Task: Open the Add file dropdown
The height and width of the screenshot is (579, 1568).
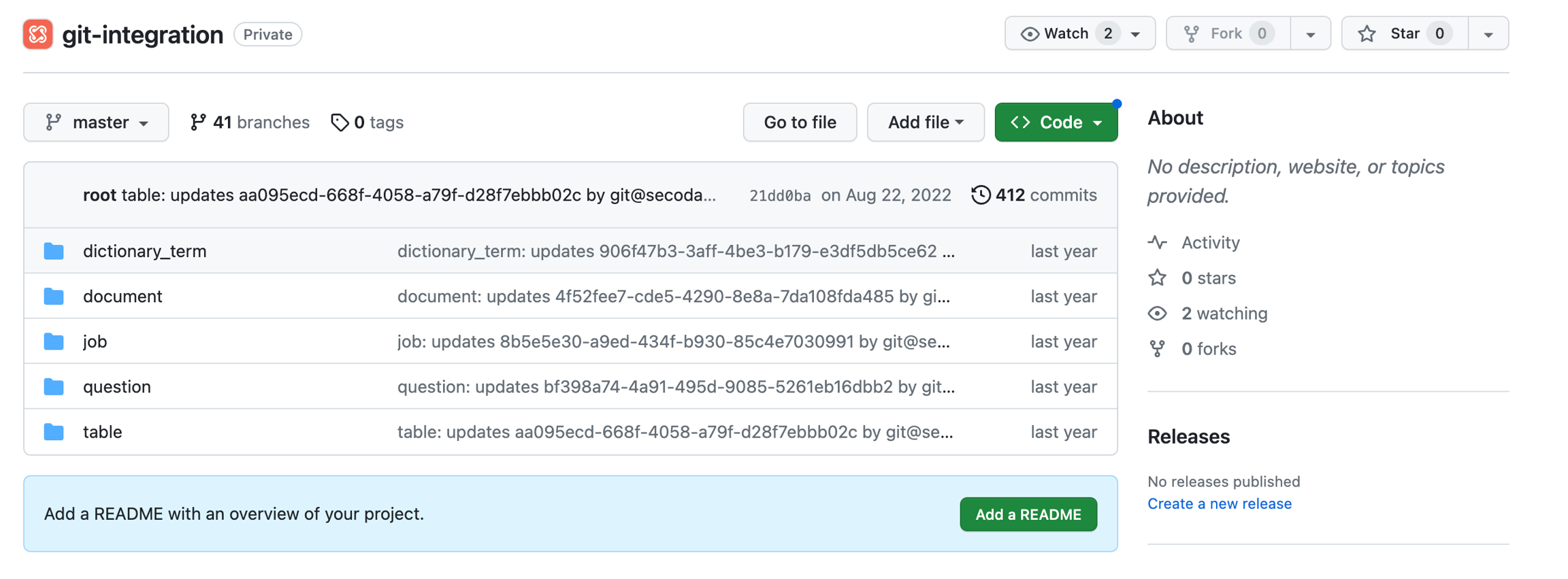Action: point(925,122)
